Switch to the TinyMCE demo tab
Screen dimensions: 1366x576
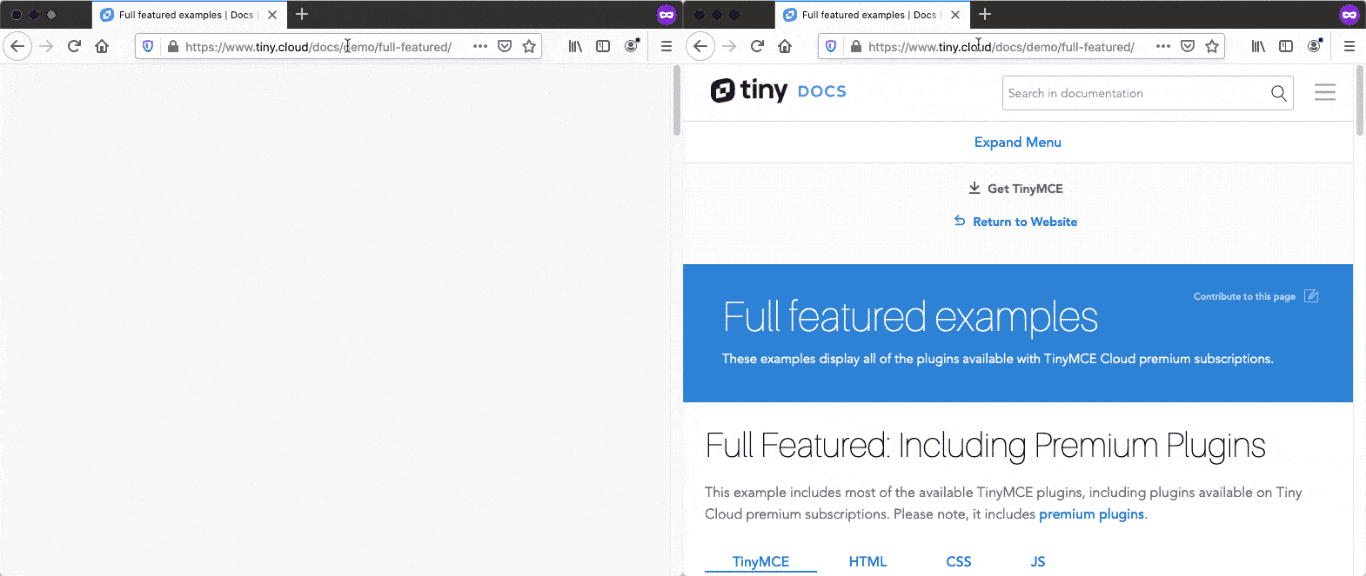click(761, 561)
